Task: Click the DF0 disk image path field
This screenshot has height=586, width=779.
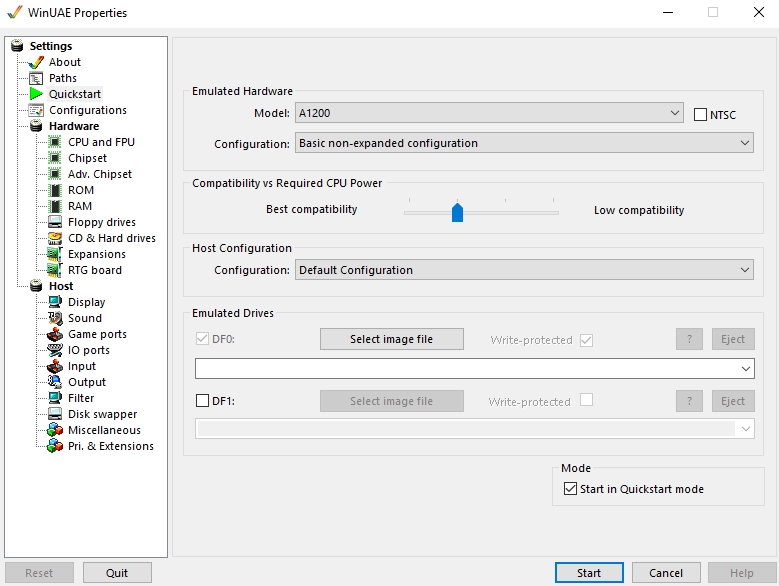Action: click(x=467, y=369)
